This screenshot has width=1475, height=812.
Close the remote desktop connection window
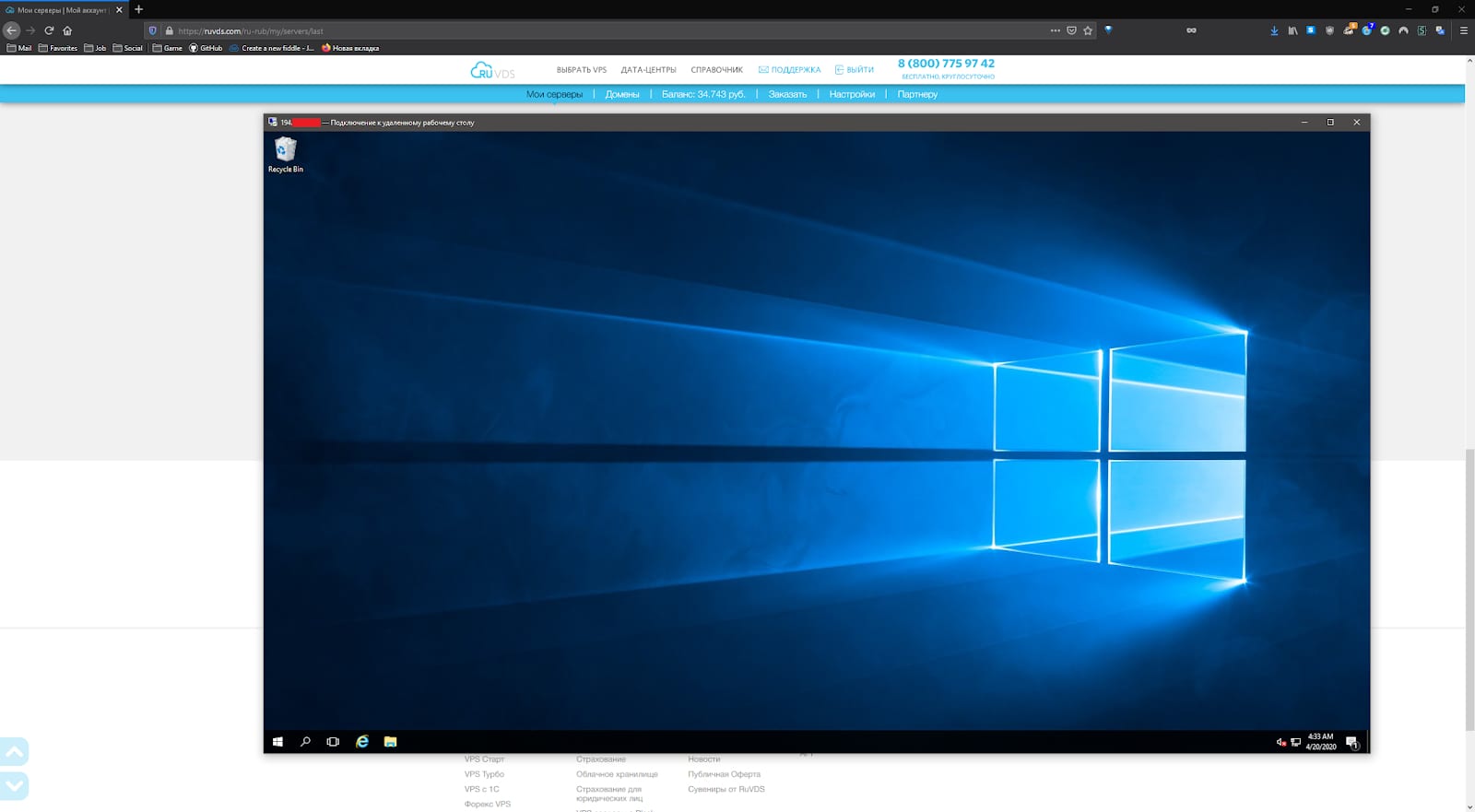point(1356,122)
